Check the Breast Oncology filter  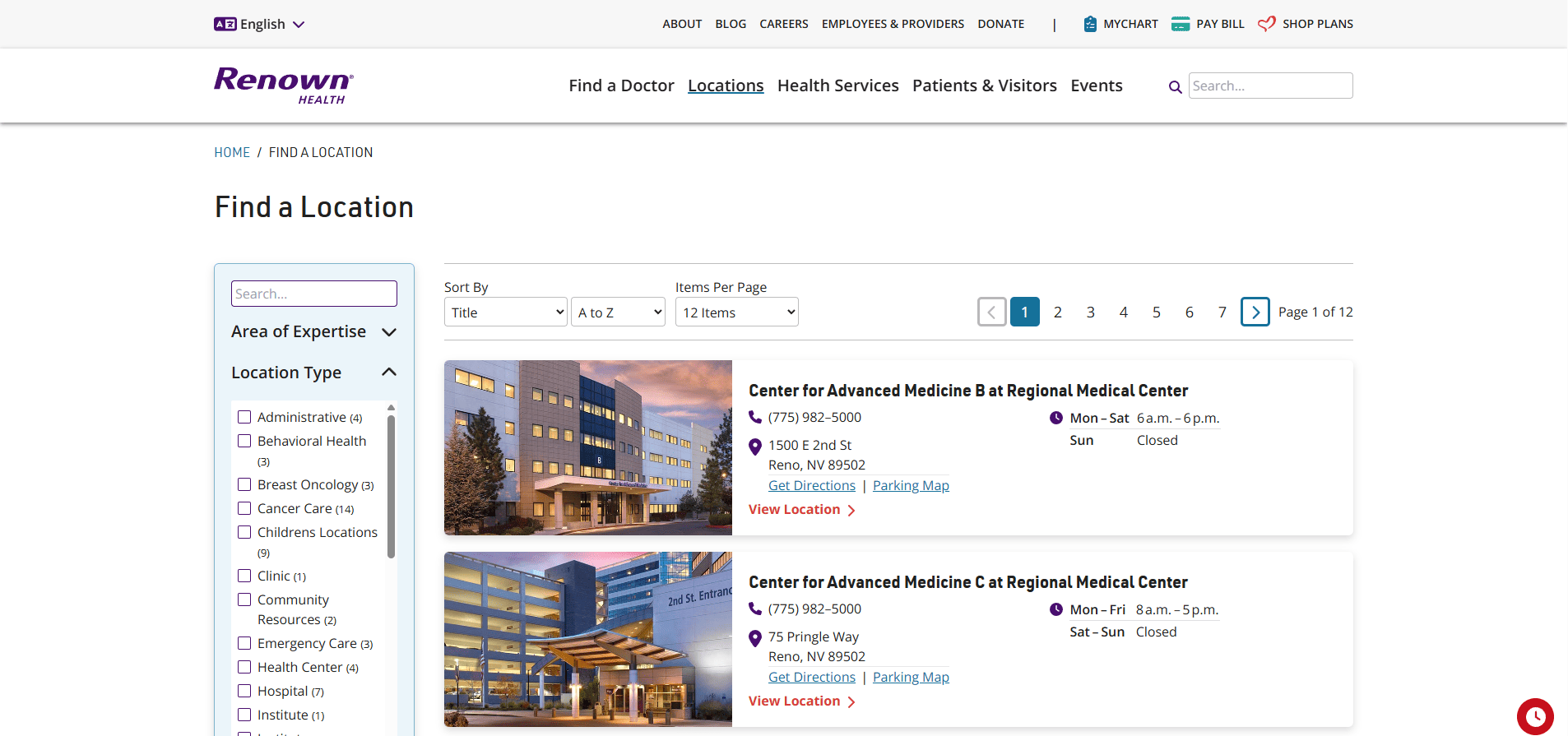click(244, 484)
